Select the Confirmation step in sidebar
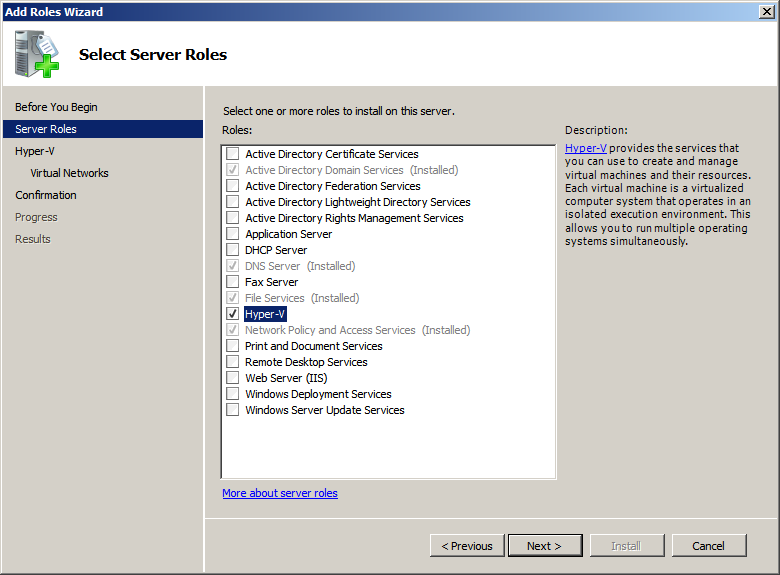Viewport: 780px width, 575px height. click(46, 195)
